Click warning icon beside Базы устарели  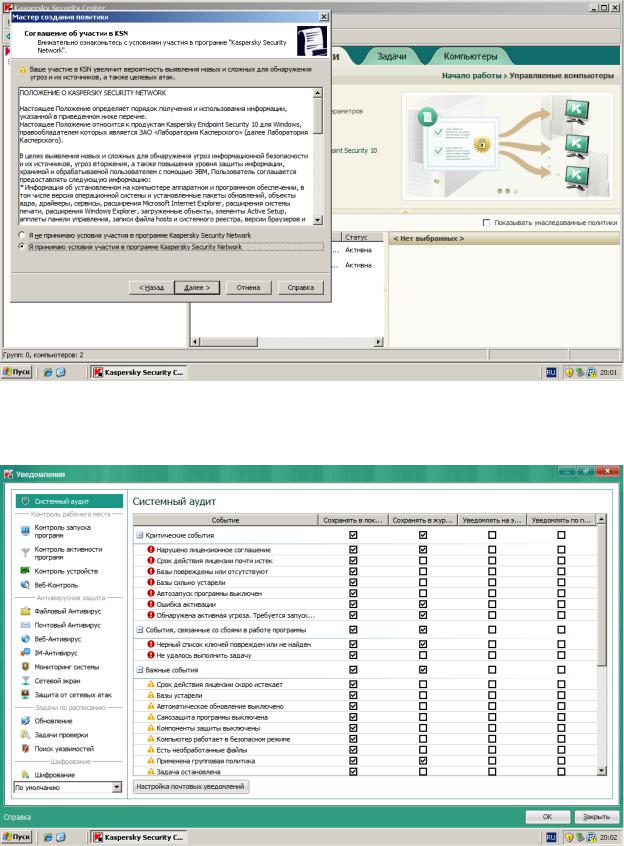tap(151, 695)
